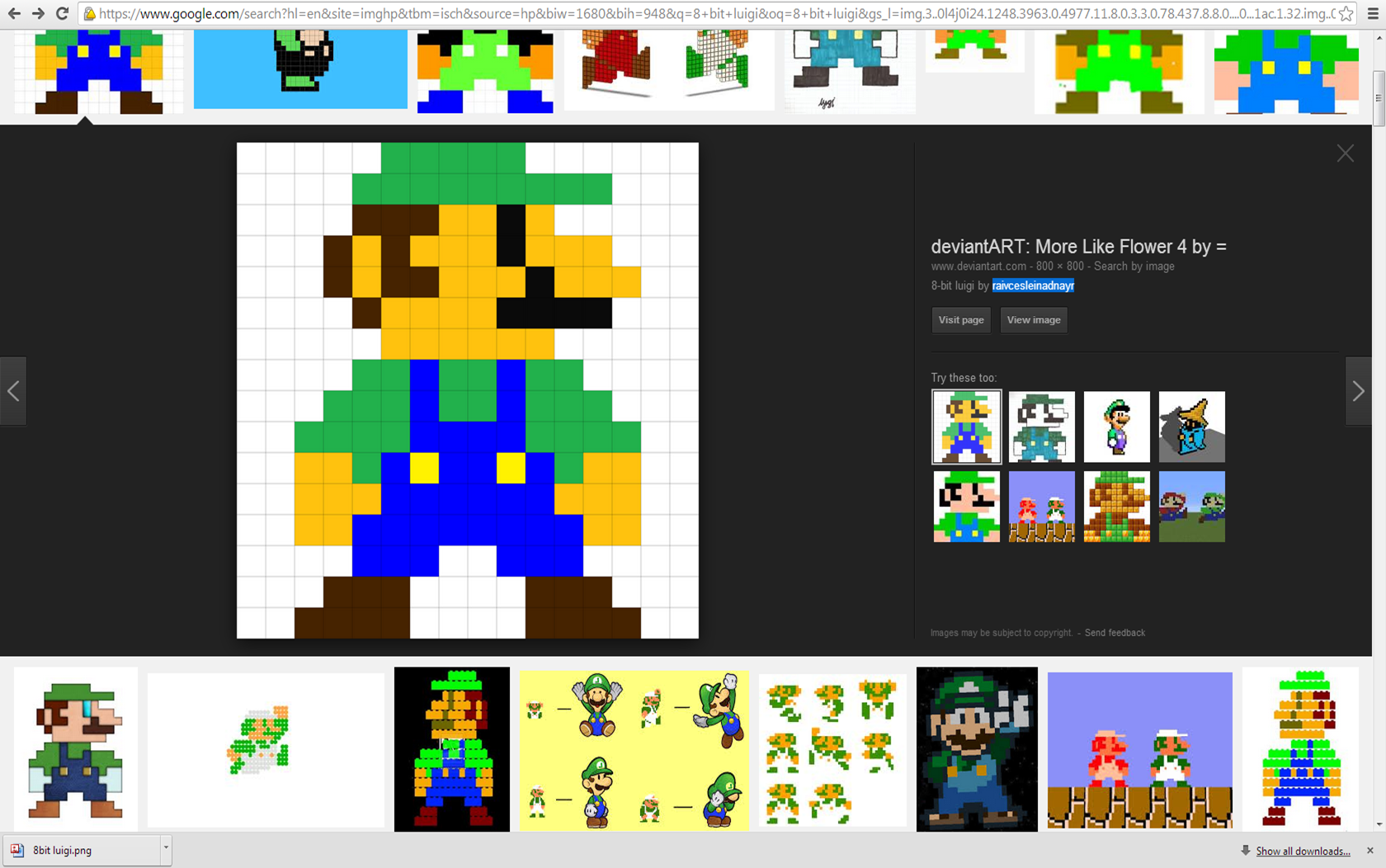This screenshot has width=1386, height=868.
Task: Open the raivcesleinadnayr author link
Action: [1032, 285]
